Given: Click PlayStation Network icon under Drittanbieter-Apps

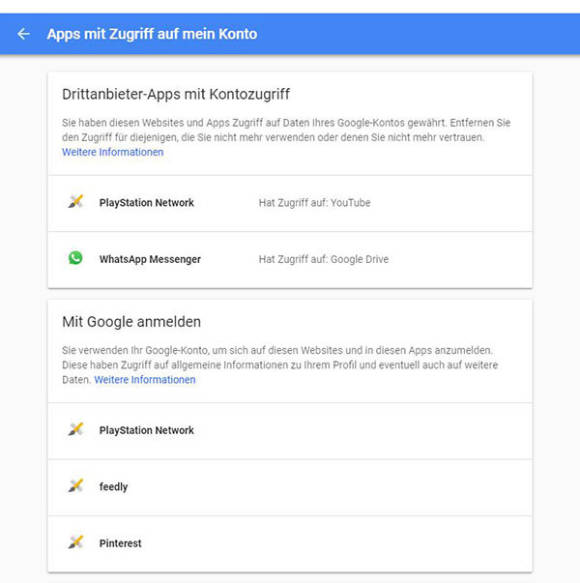Looking at the screenshot, I should click(x=75, y=202).
